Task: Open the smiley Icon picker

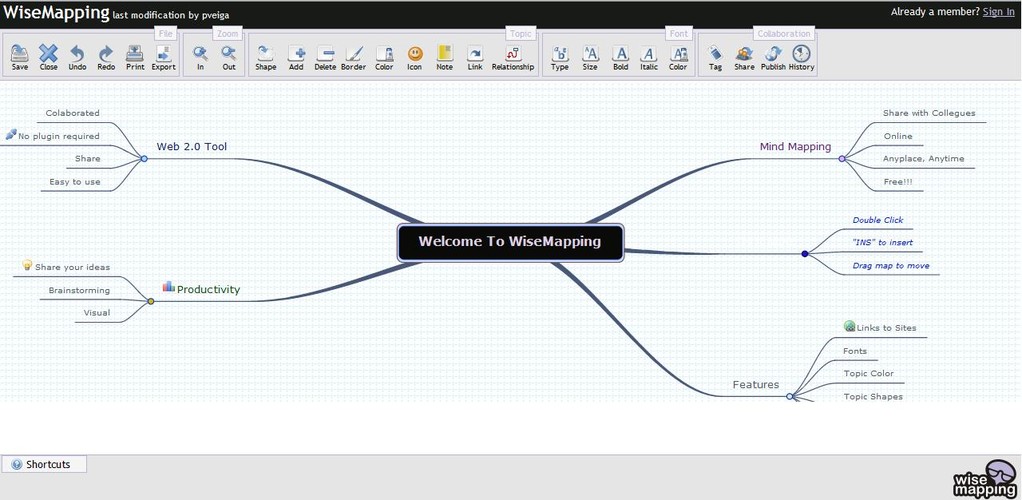Action: click(x=415, y=57)
